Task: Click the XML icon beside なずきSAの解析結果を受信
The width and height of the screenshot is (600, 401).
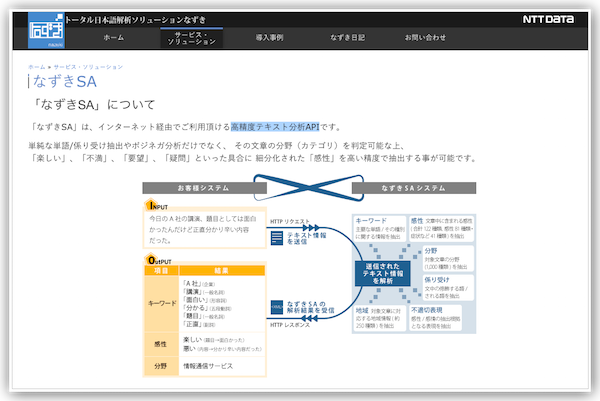Action: pyautogui.click(x=277, y=307)
